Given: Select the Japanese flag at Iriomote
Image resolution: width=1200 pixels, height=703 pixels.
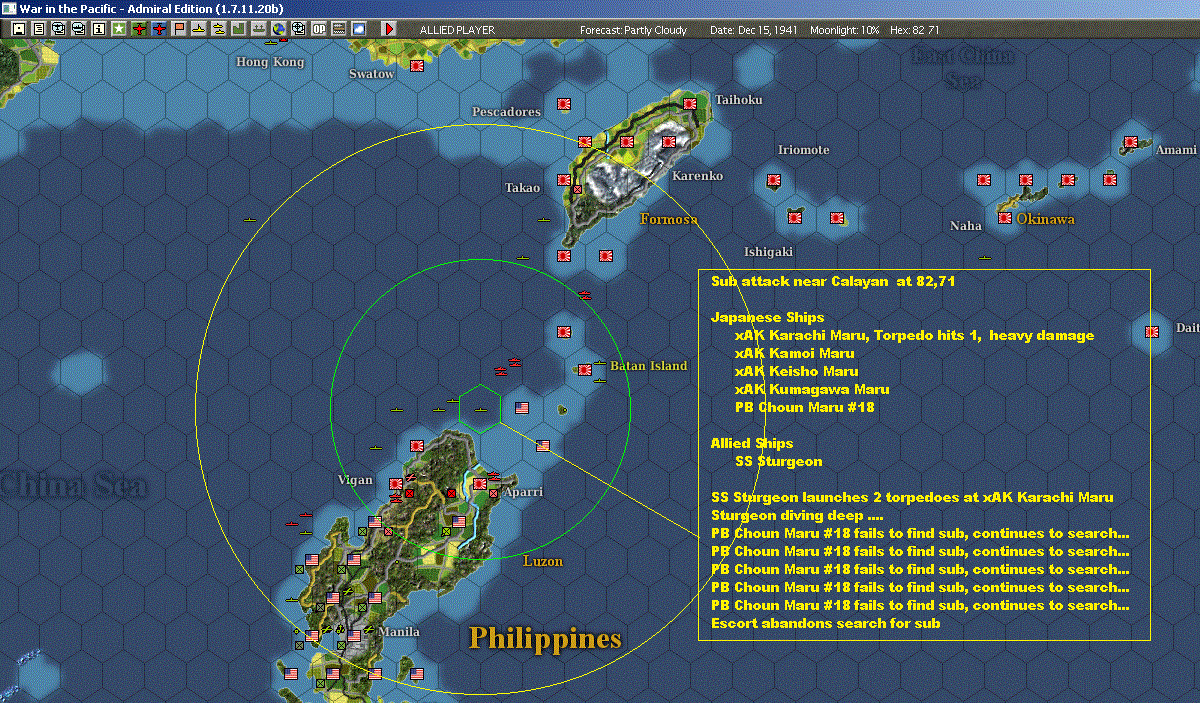Looking at the screenshot, I should click(774, 180).
